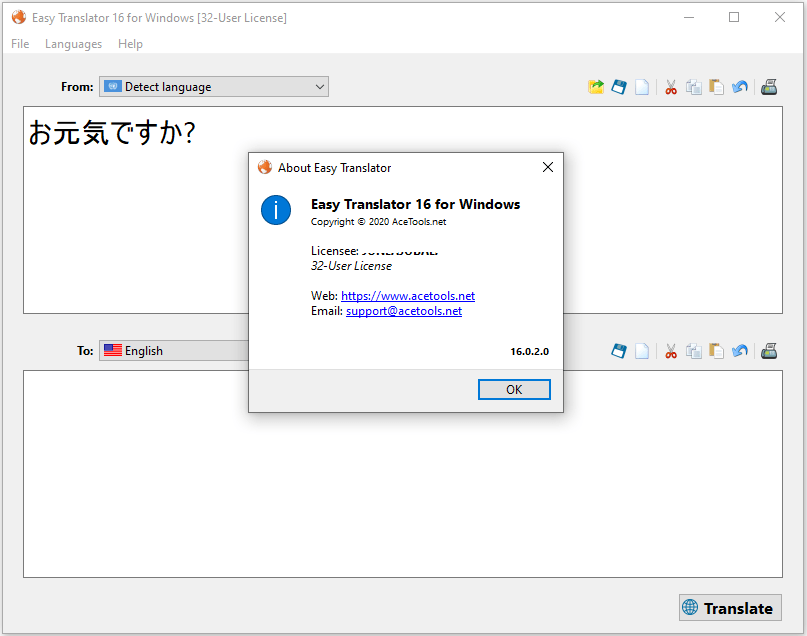Viewport: 807px width, 636px height.
Task: Open the To language English dropdown
Action: click(x=174, y=350)
